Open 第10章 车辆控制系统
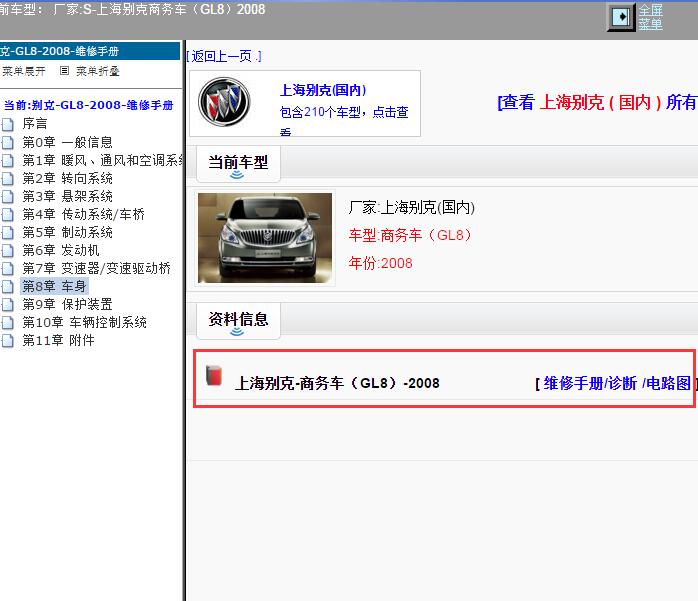Viewport: 698px width, 601px height. pos(84,322)
